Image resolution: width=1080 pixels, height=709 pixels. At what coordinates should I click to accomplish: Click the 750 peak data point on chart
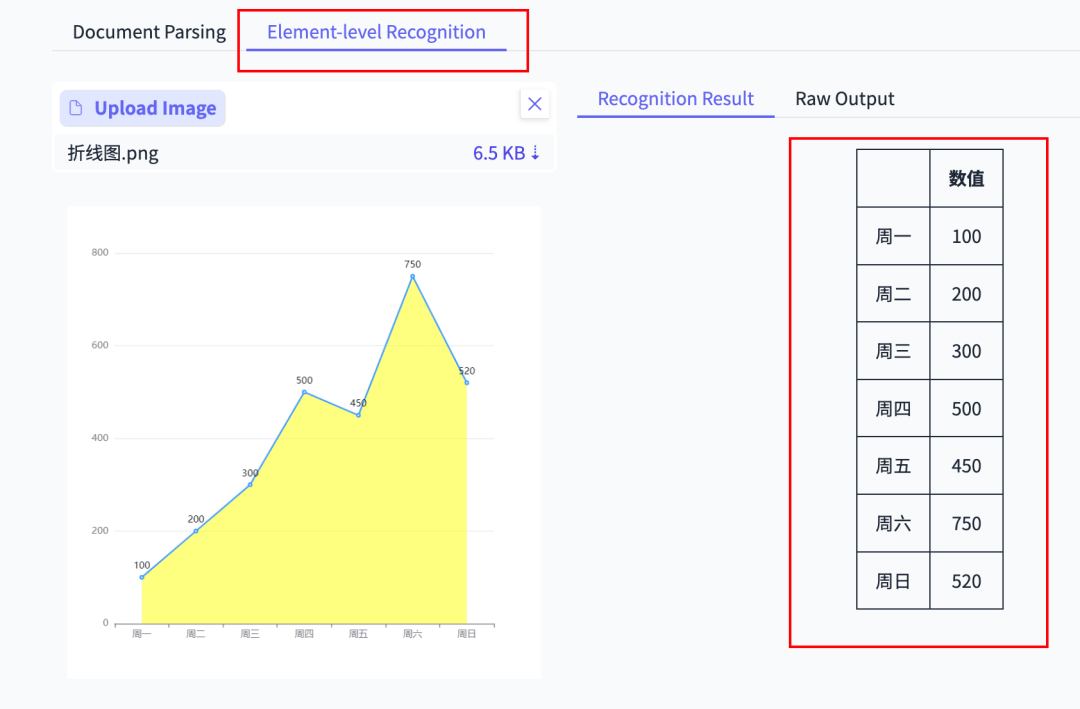coord(412,277)
